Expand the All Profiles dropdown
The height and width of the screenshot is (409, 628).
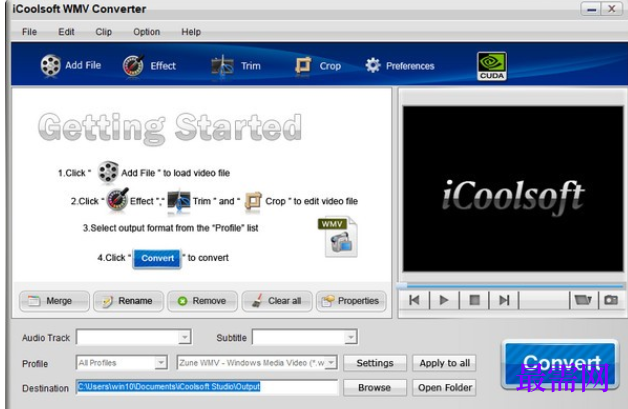[x=161, y=363]
